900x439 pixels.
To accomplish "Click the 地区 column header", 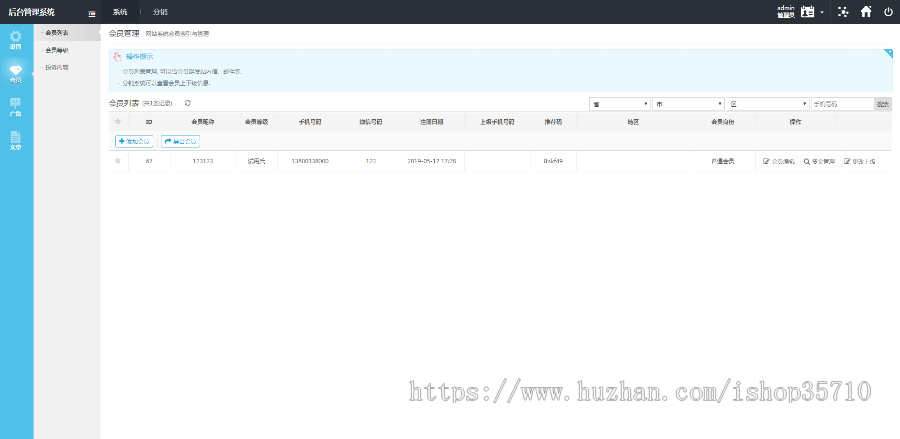I will point(633,122).
